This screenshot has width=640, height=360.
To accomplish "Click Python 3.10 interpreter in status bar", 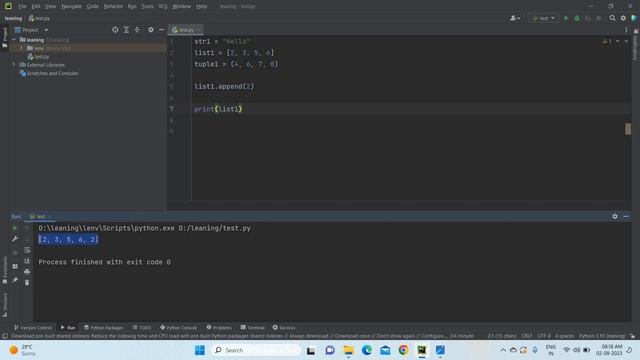I will 602,336.
